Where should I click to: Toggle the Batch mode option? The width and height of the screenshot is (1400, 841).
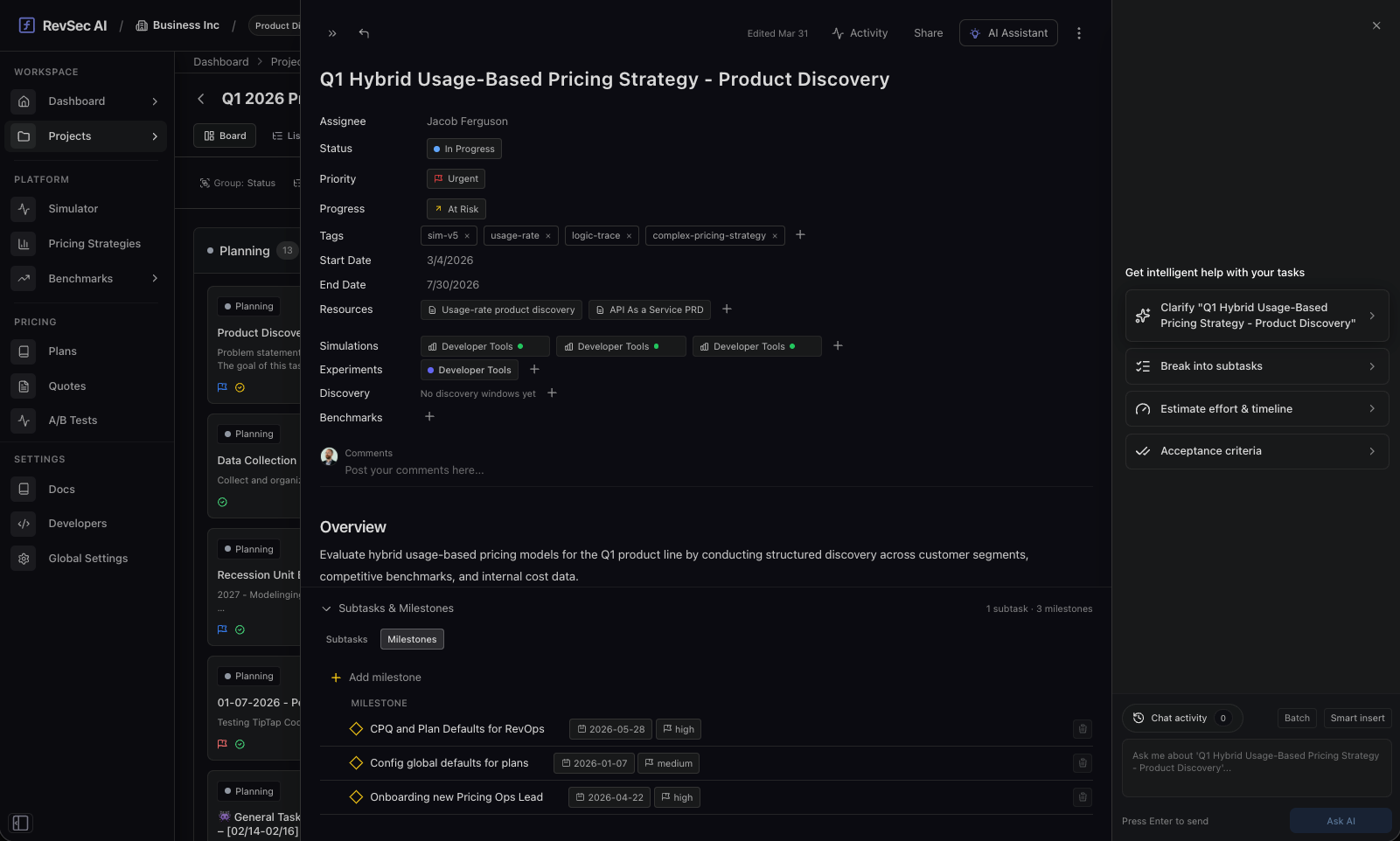[x=1297, y=719]
